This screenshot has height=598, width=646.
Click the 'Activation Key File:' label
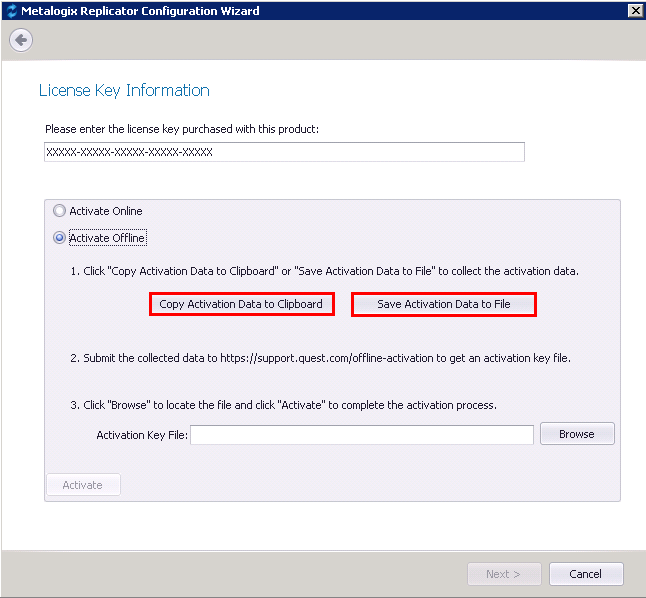tap(142, 435)
